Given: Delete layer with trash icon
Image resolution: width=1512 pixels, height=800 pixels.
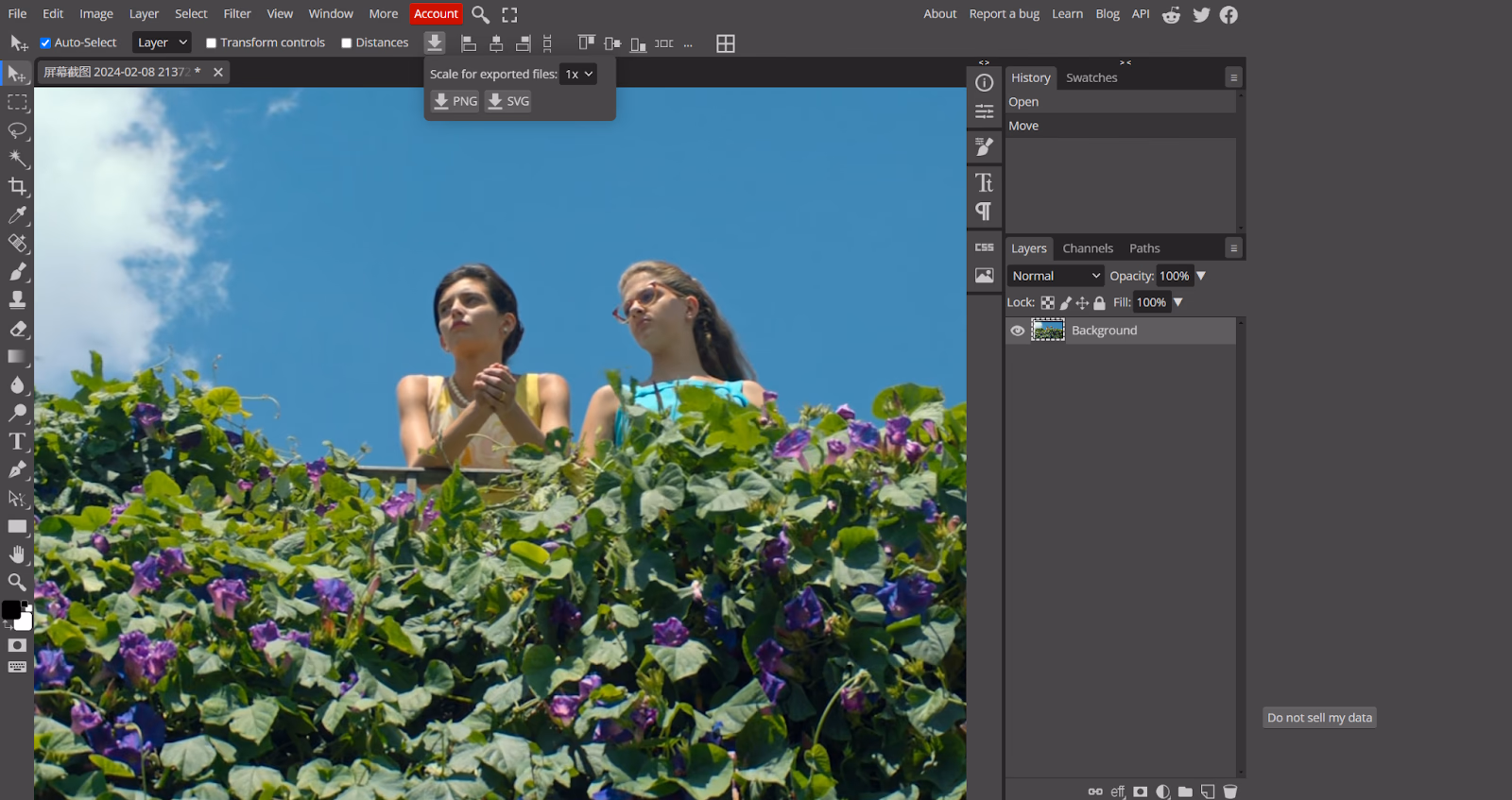Looking at the screenshot, I should pos(1230,791).
